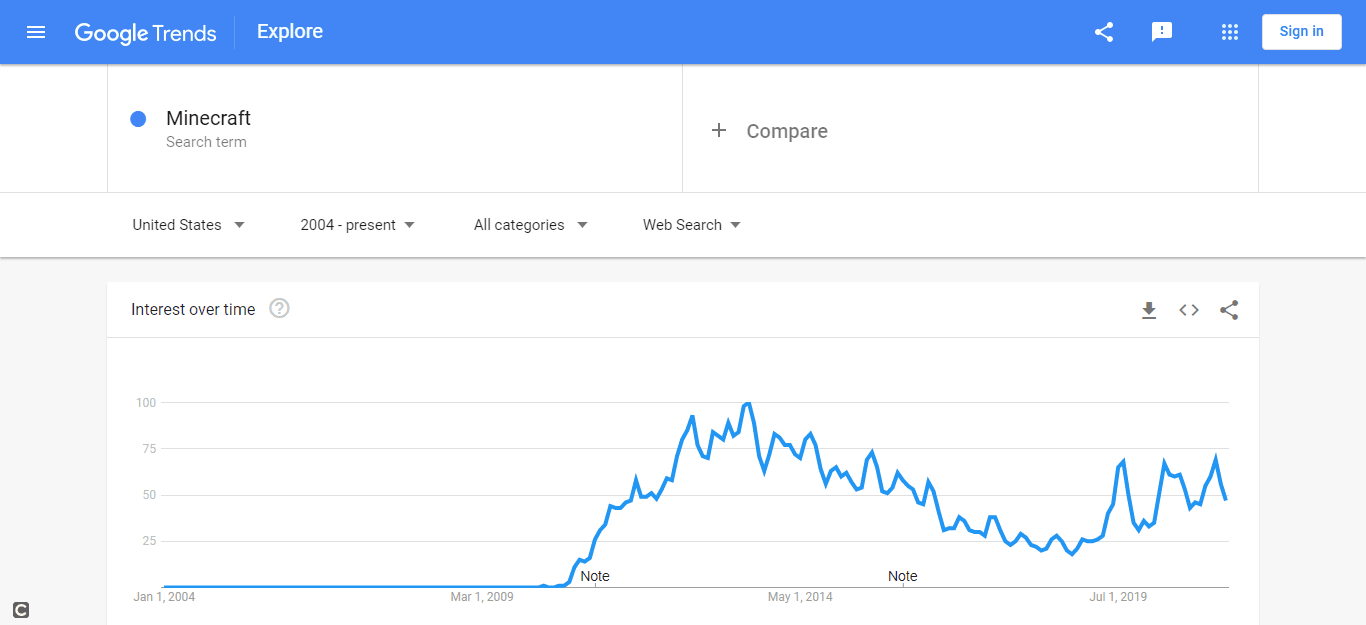This screenshot has height=625, width=1366.
Task: Change the region from United States
Action: (187, 224)
